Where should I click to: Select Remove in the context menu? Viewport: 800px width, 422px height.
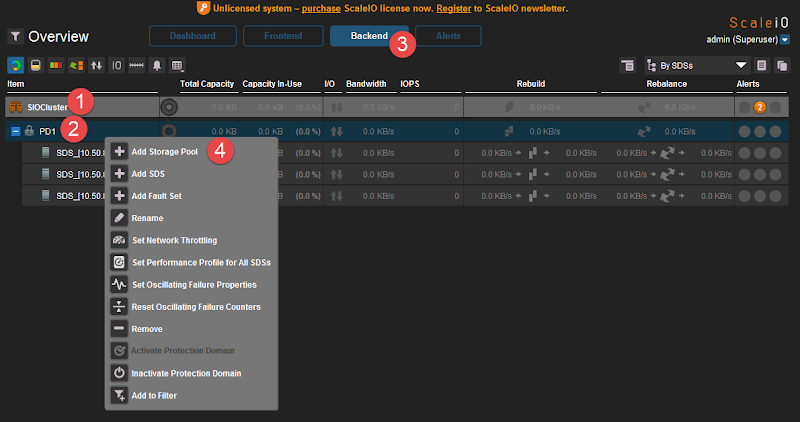147,329
